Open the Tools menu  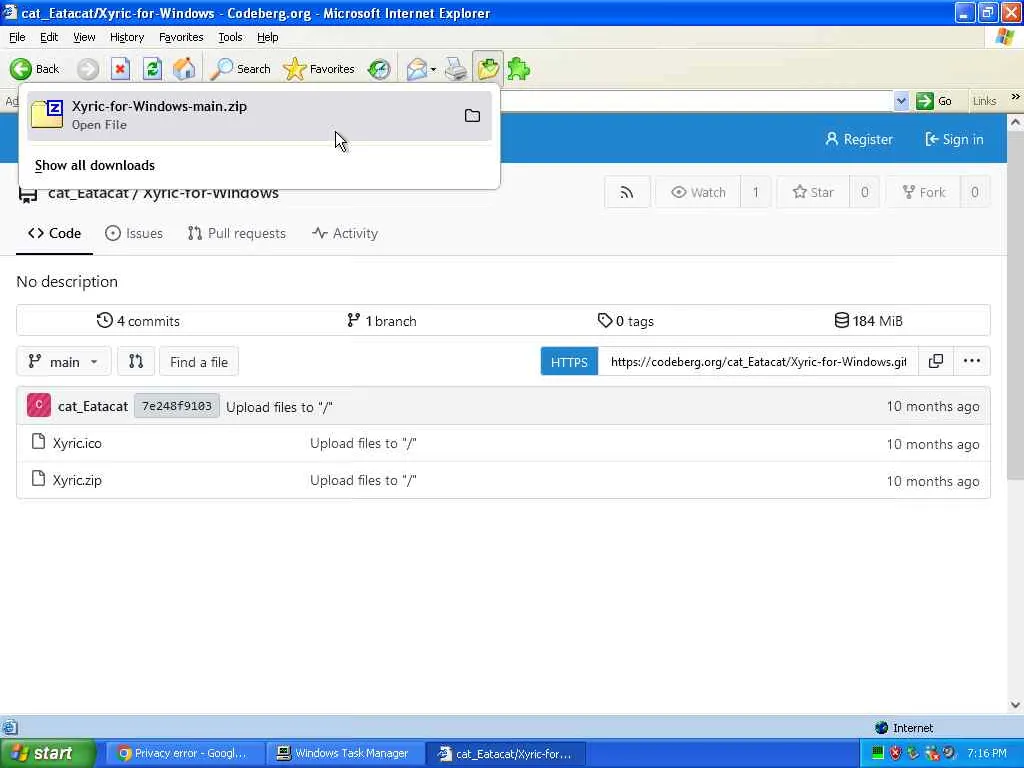click(230, 37)
